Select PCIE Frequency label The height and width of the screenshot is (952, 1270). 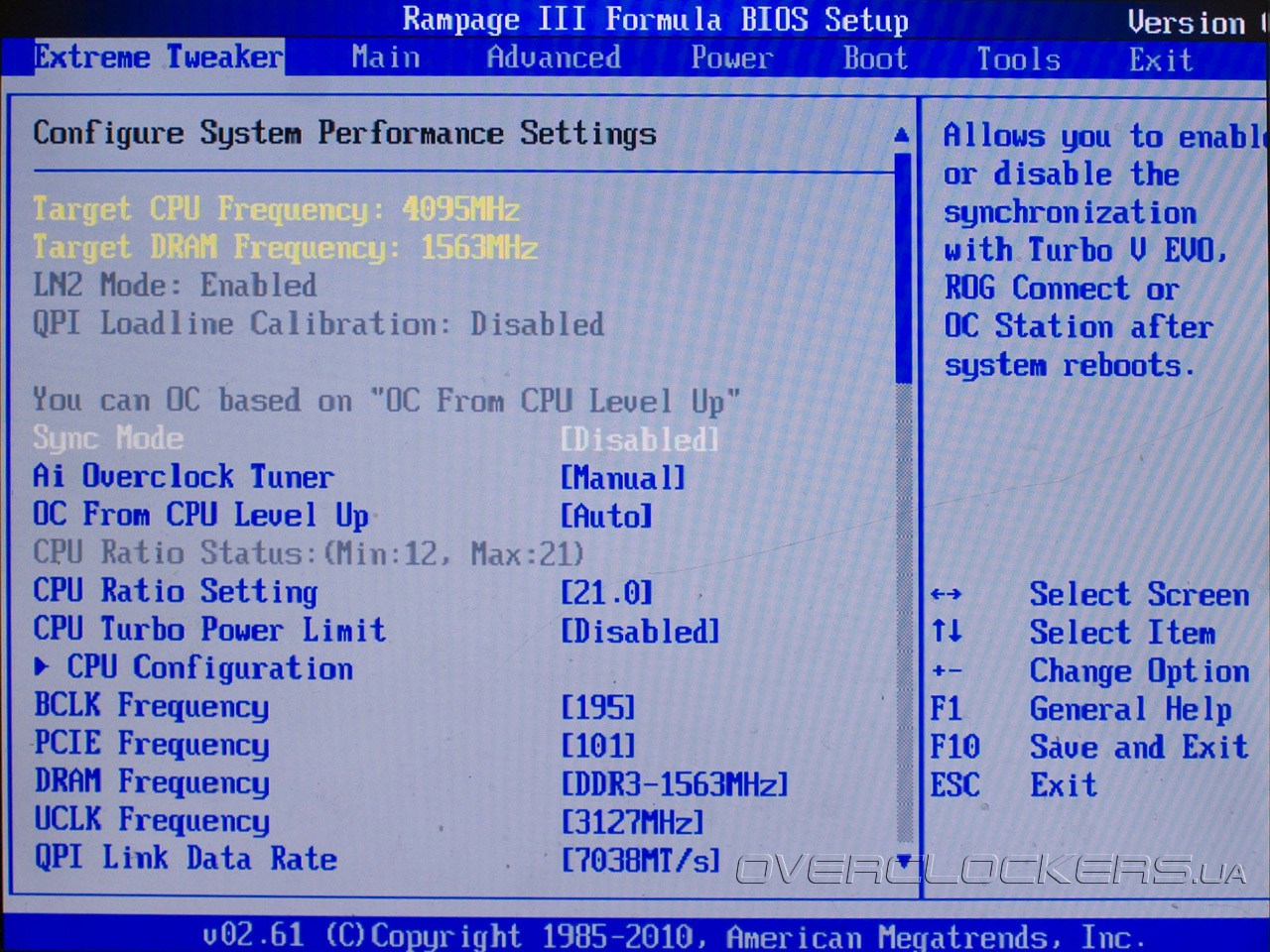[x=152, y=744]
